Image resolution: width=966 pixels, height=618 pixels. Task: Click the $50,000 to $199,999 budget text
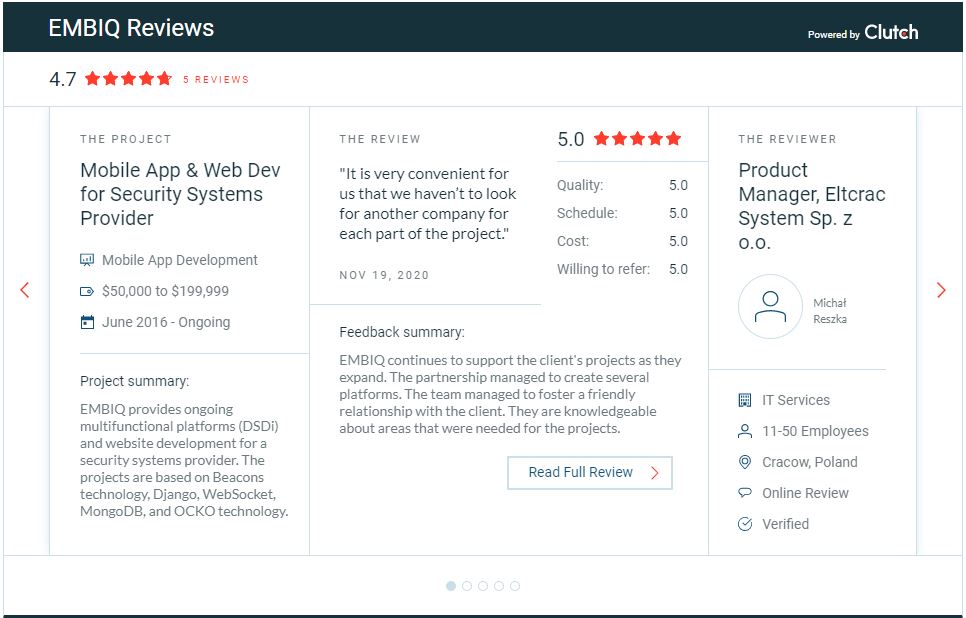tap(165, 291)
